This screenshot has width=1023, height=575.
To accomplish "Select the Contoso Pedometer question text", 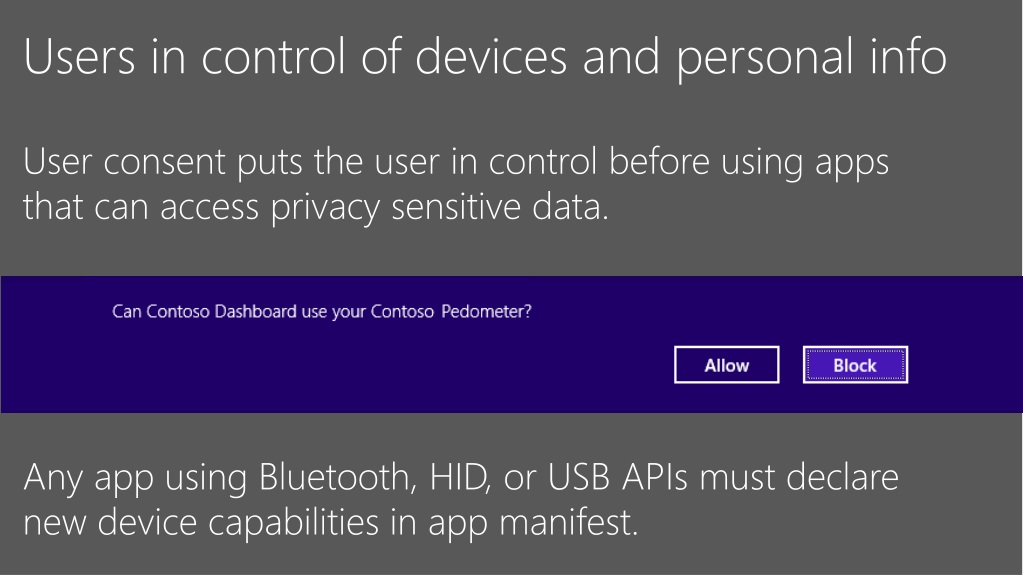I will pos(322,312).
